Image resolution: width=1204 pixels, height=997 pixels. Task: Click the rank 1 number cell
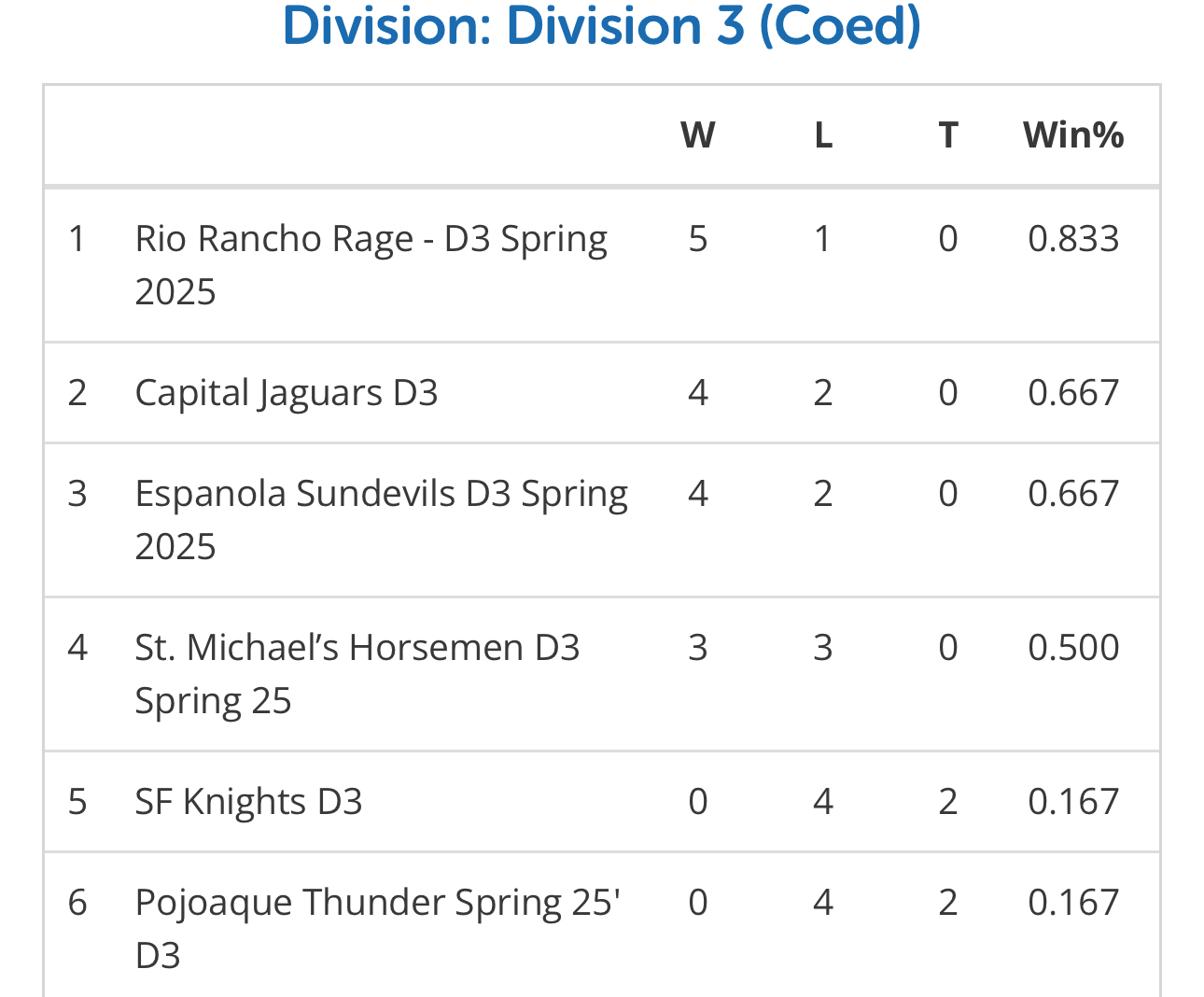point(77,239)
